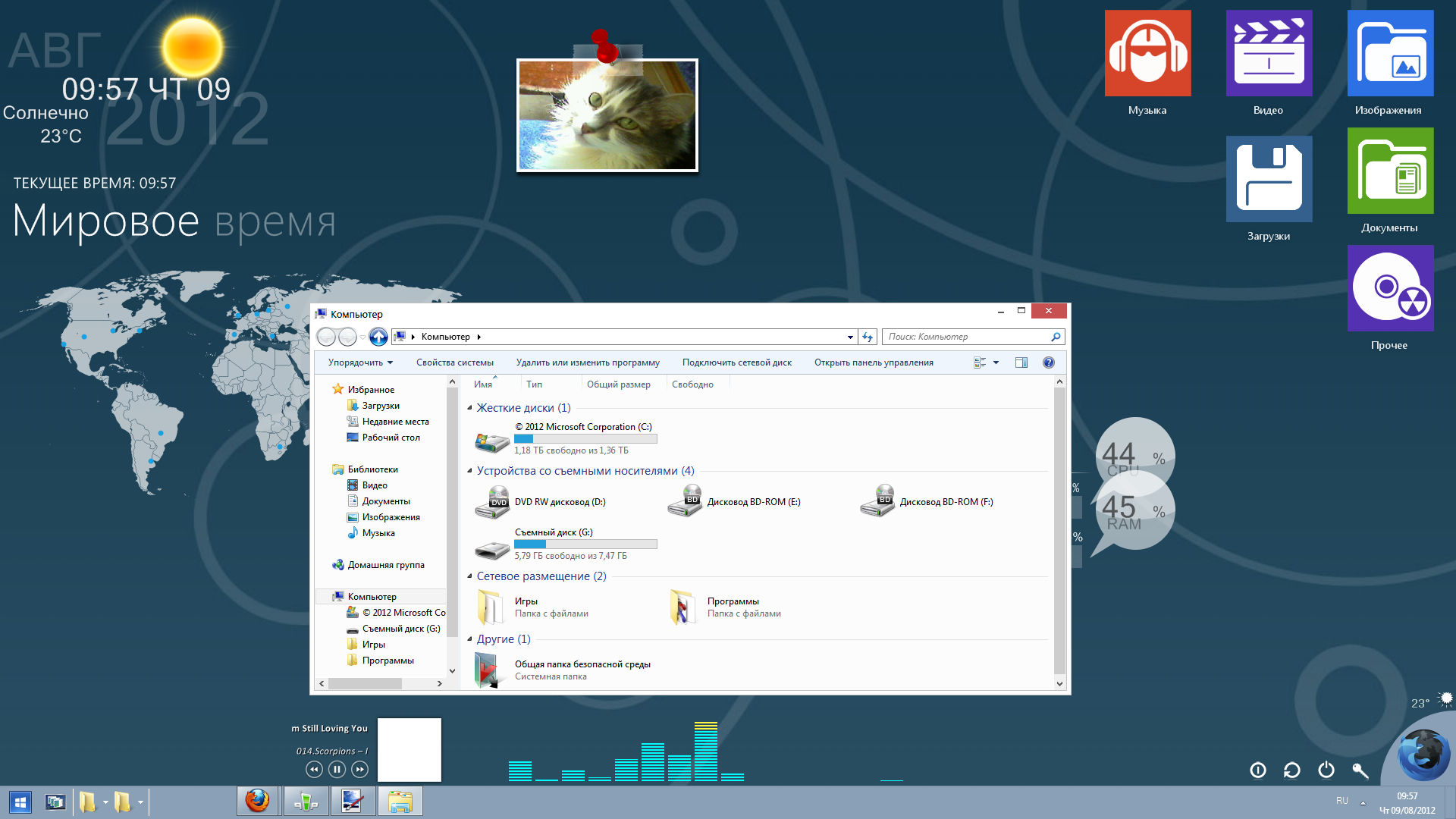This screenshot has width=1456, height=819.
Task: Refresh the Explorer address bar
Action: pos(868,337)
